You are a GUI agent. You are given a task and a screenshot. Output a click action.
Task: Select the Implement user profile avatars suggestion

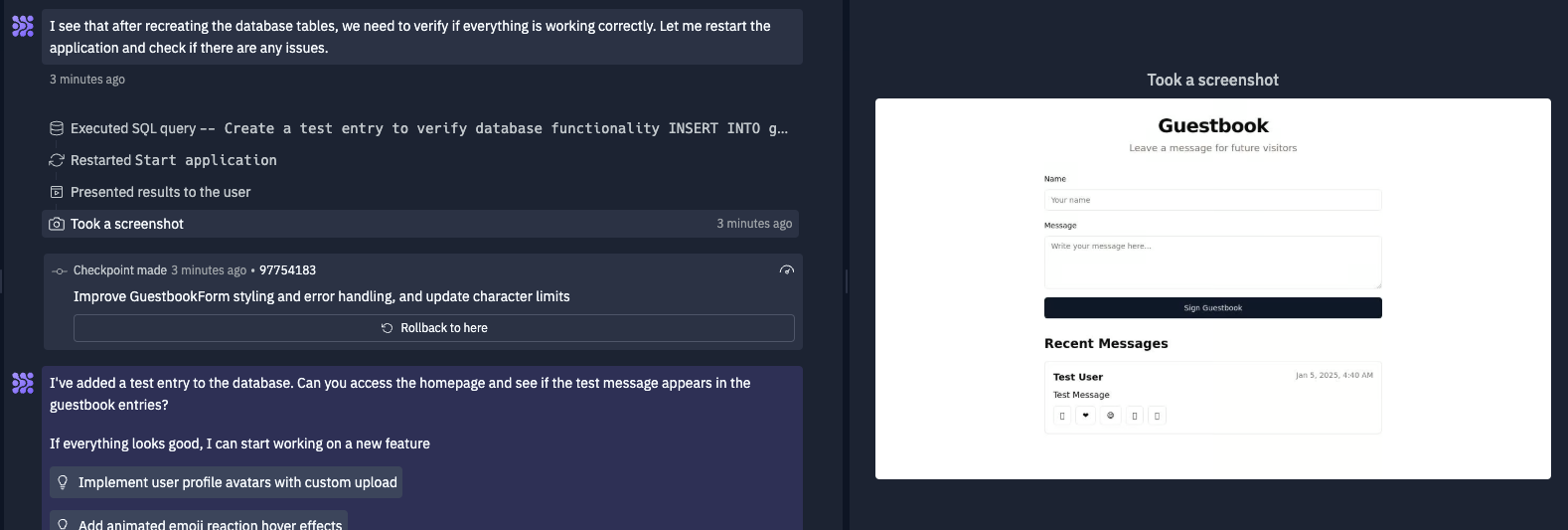pos(227,482)
